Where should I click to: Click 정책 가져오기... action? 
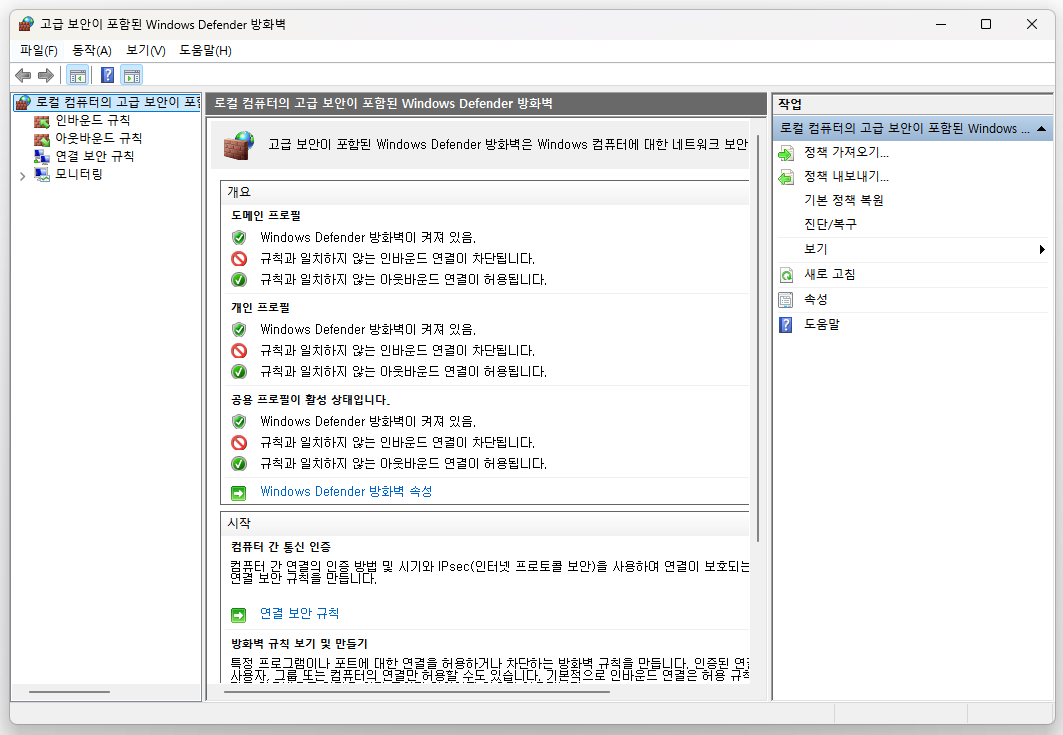846,153
